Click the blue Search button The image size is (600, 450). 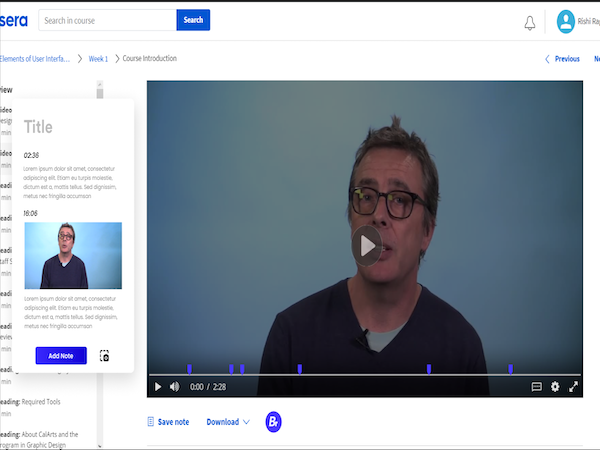point(193,20)
